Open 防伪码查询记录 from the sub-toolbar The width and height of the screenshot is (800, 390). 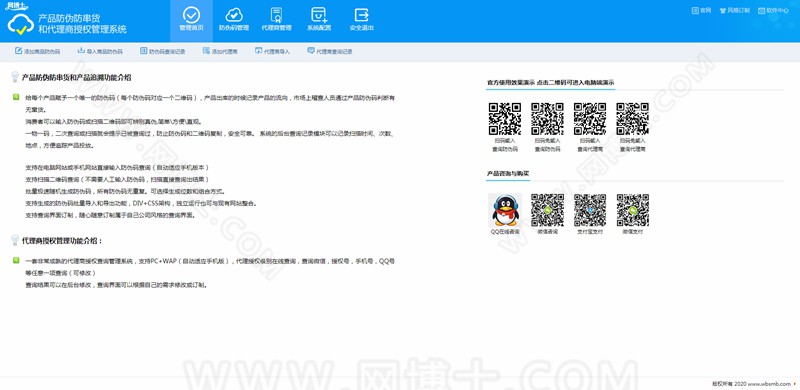pyautogui.click(x=162, y=52)
